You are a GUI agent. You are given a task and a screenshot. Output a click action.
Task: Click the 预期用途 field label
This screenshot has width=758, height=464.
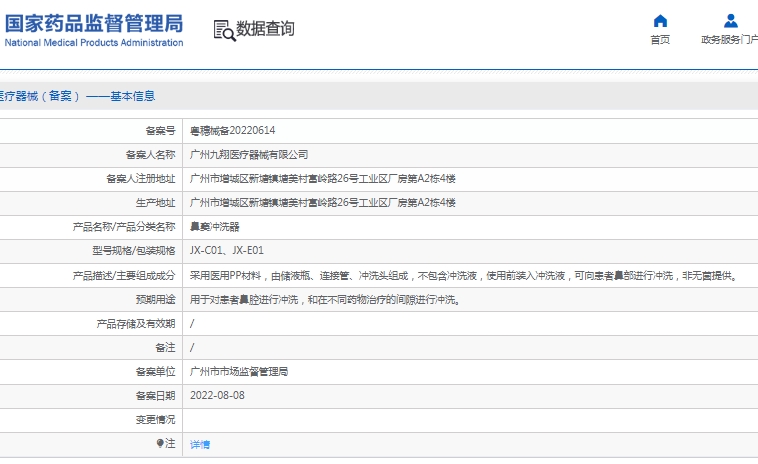[155, 300]
